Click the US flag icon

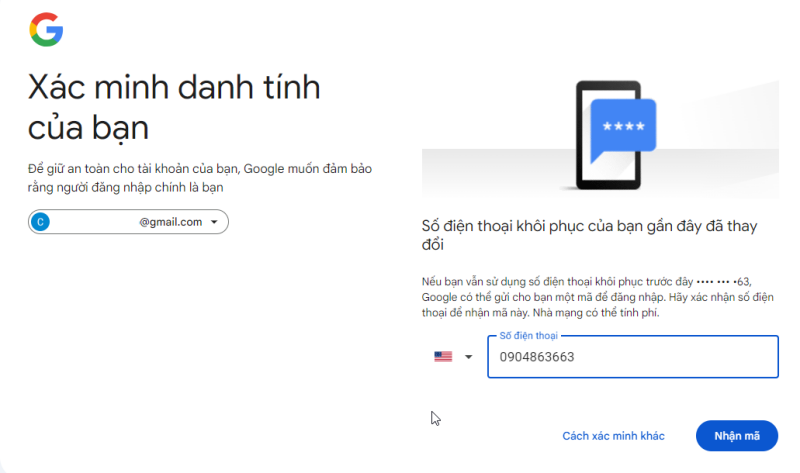click(443, 357)
